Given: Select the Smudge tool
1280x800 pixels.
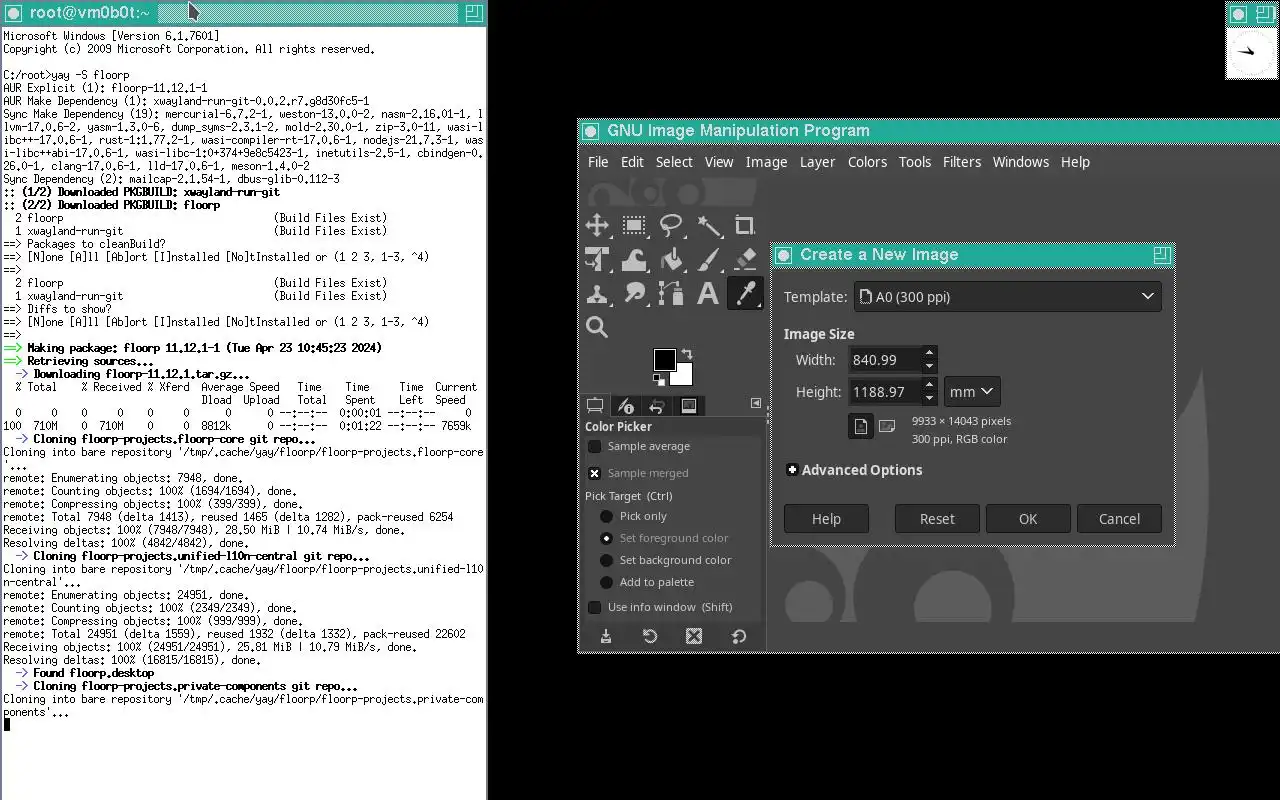Looking at the screenshot, I should click(x=634, y=293).
